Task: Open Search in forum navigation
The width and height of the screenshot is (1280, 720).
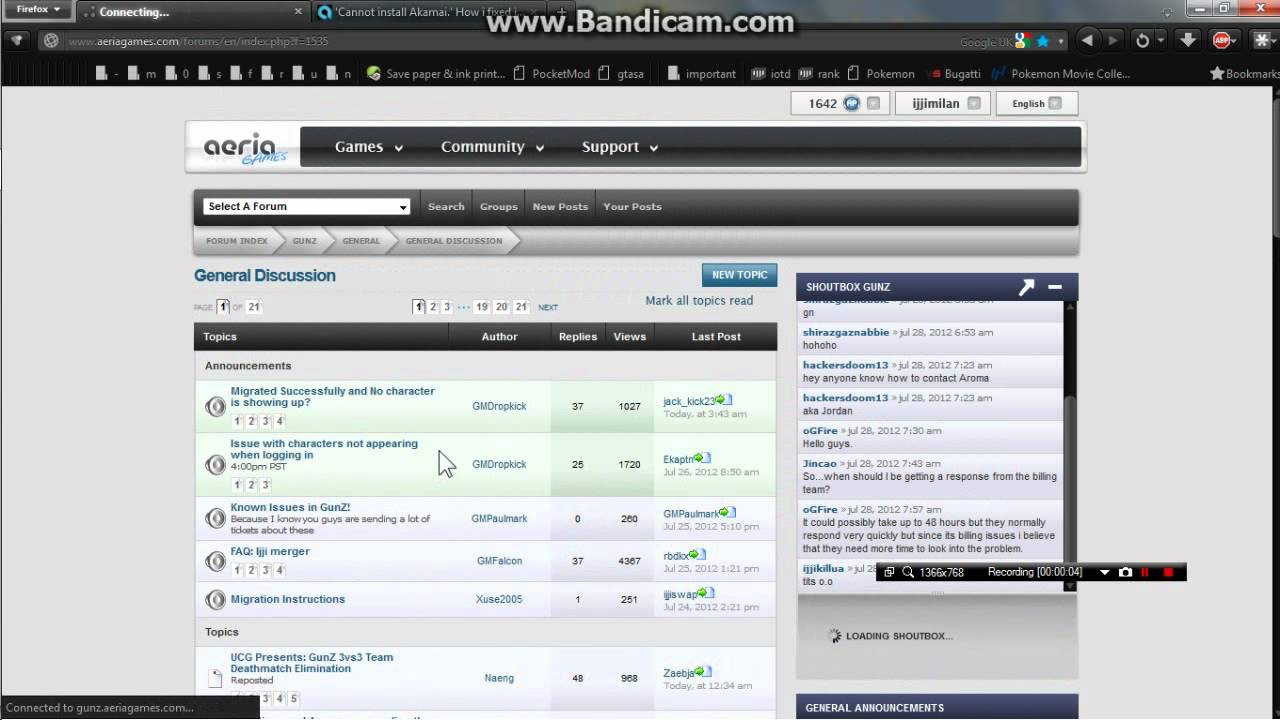Action: click(x=446, y=206)
